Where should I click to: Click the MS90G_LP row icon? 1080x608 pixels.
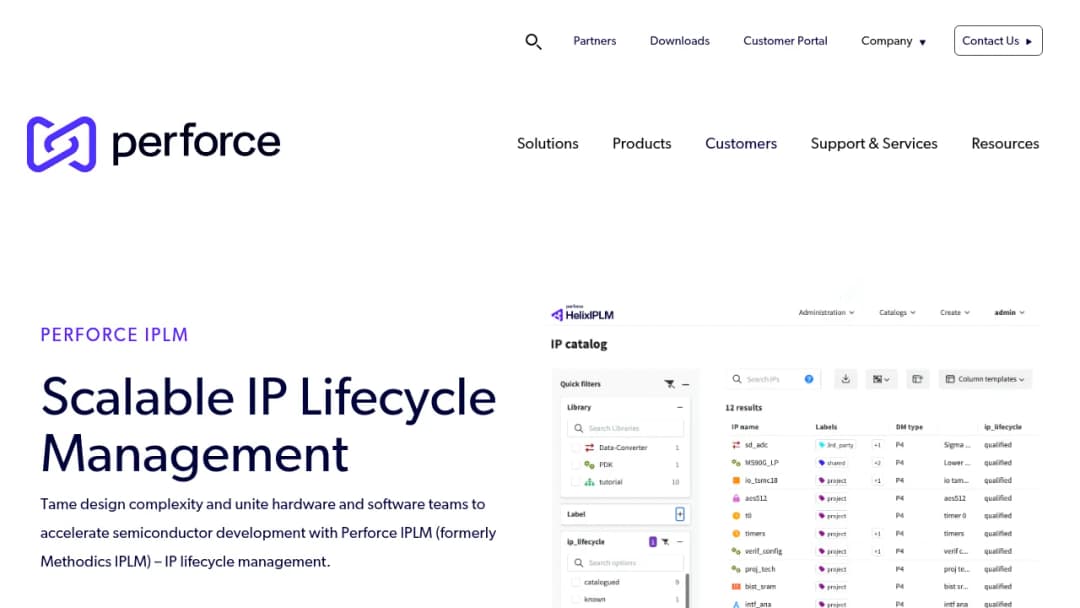(x=736, y=463)
